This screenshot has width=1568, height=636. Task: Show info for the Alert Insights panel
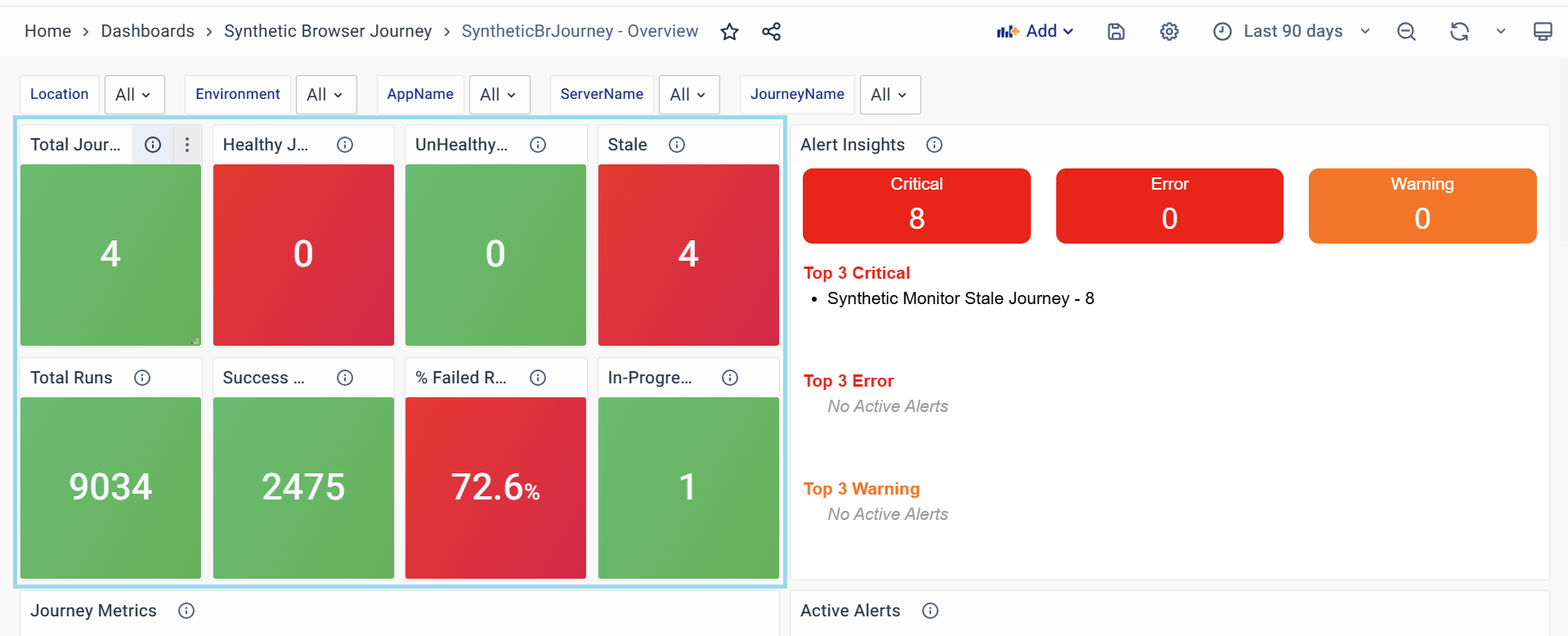click(x=934, y=145)
